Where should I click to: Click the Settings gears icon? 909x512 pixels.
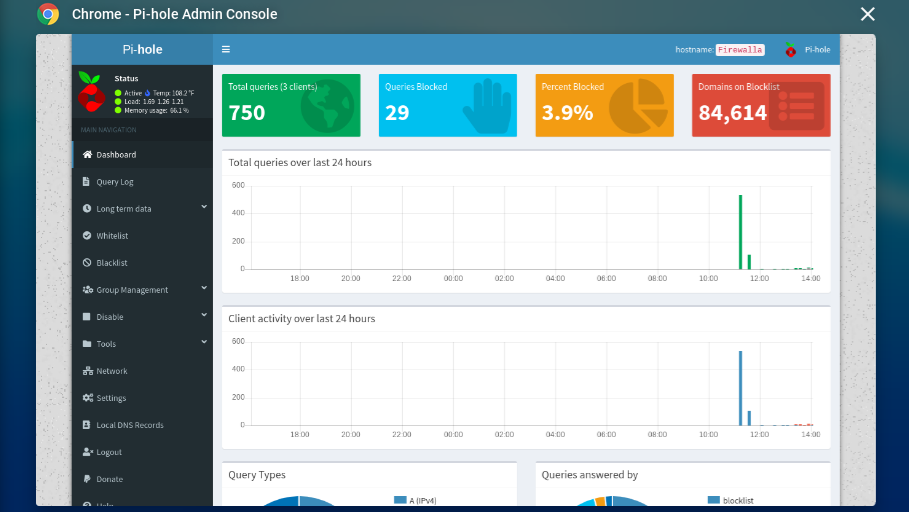88,398
